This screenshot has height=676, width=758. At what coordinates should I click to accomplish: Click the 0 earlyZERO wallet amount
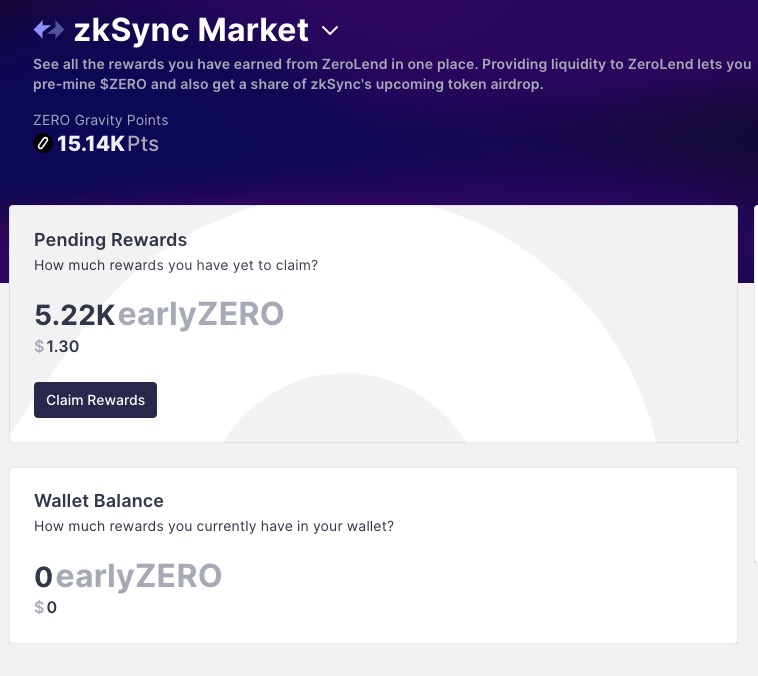[x=43, y=576]
